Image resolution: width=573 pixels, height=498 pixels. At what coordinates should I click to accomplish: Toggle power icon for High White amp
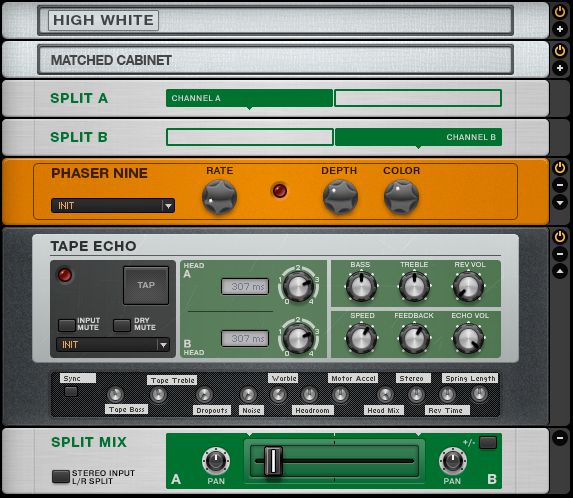point(559,12)
